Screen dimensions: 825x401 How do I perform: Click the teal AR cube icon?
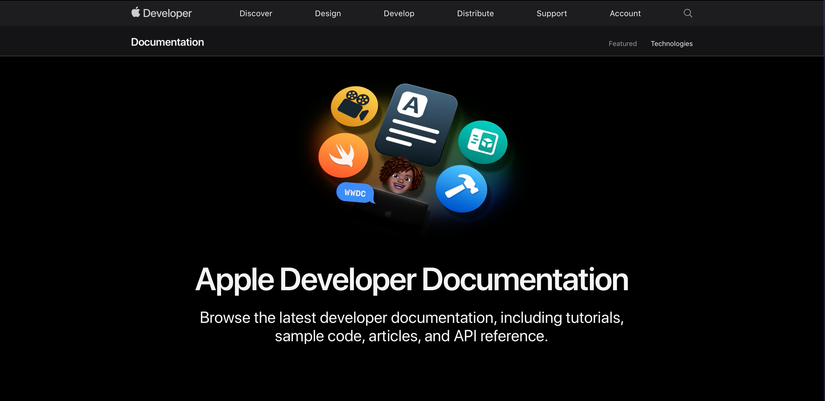[482, 142]
